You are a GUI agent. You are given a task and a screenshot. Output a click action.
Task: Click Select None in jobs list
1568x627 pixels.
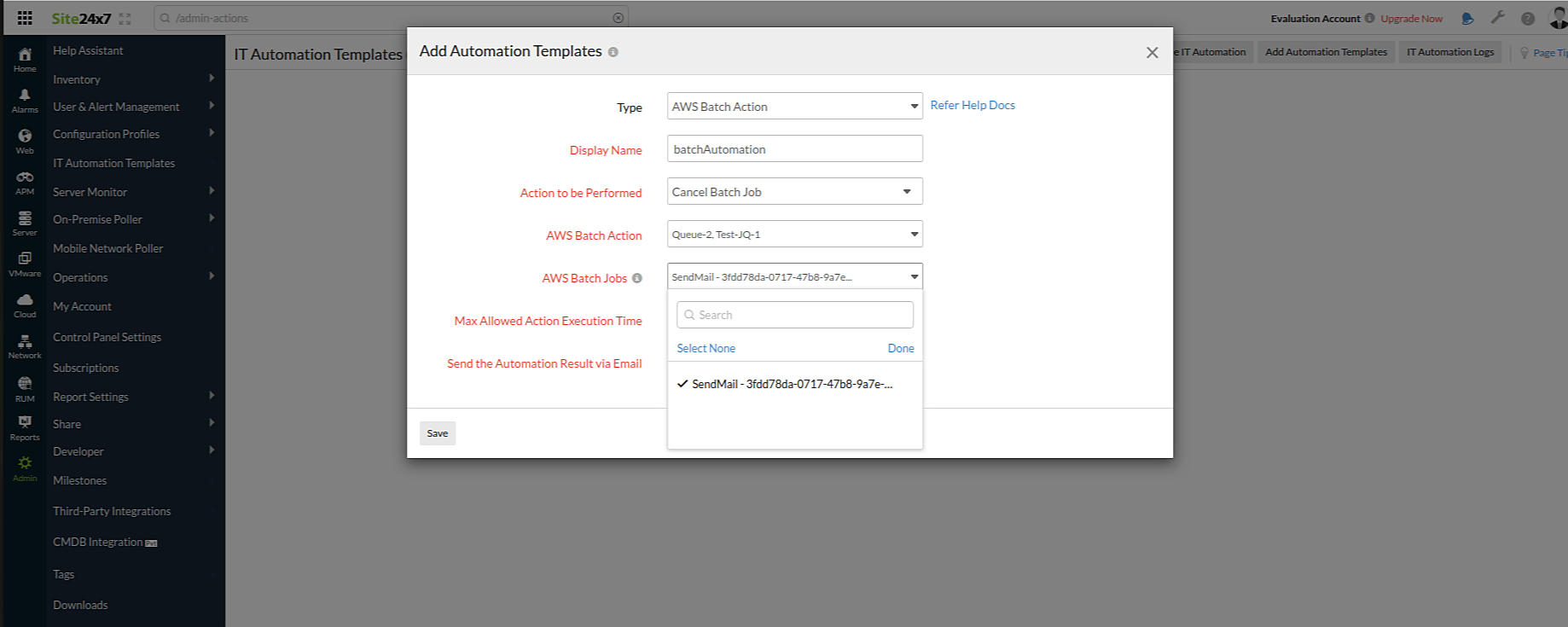(706, 348)
